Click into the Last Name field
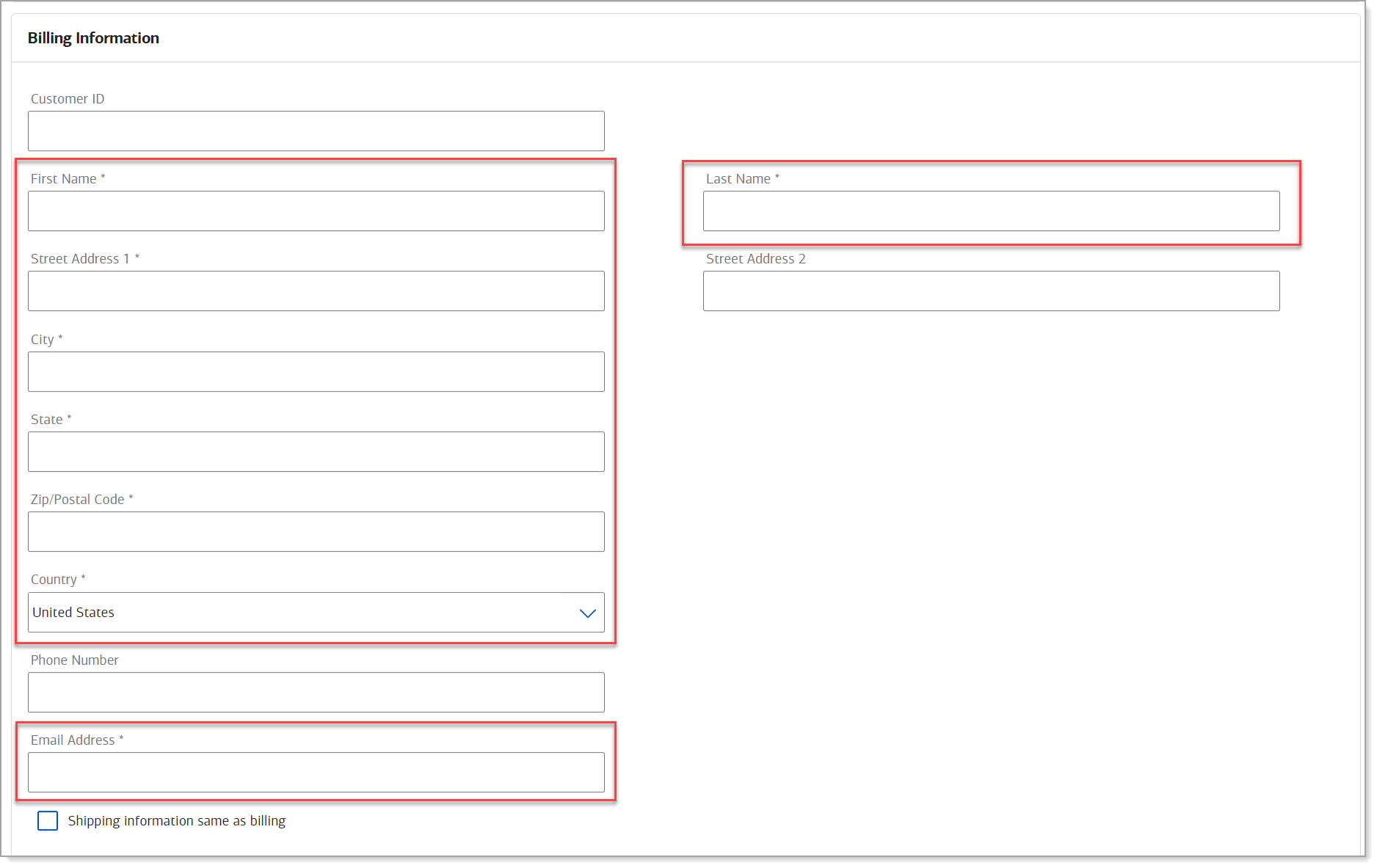This screenshot has width=1377, height=868. coord(990,211)
